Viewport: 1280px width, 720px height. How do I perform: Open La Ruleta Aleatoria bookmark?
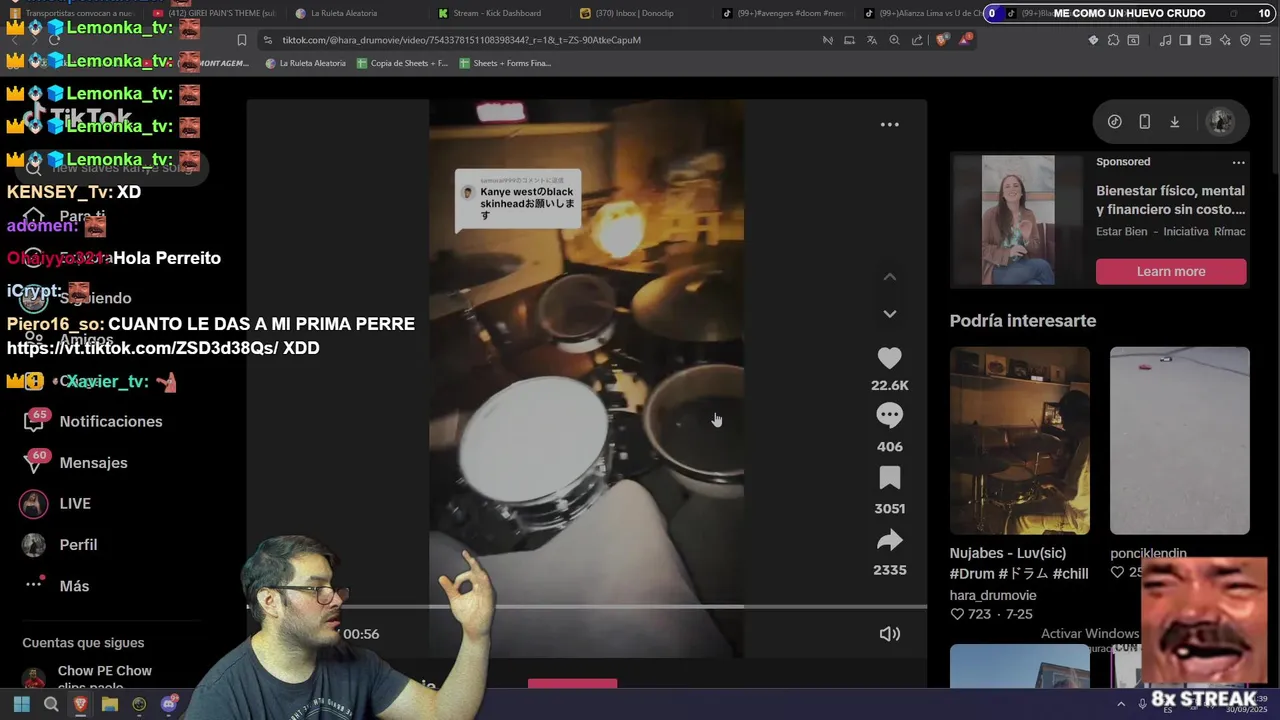(x=305, y=63)
